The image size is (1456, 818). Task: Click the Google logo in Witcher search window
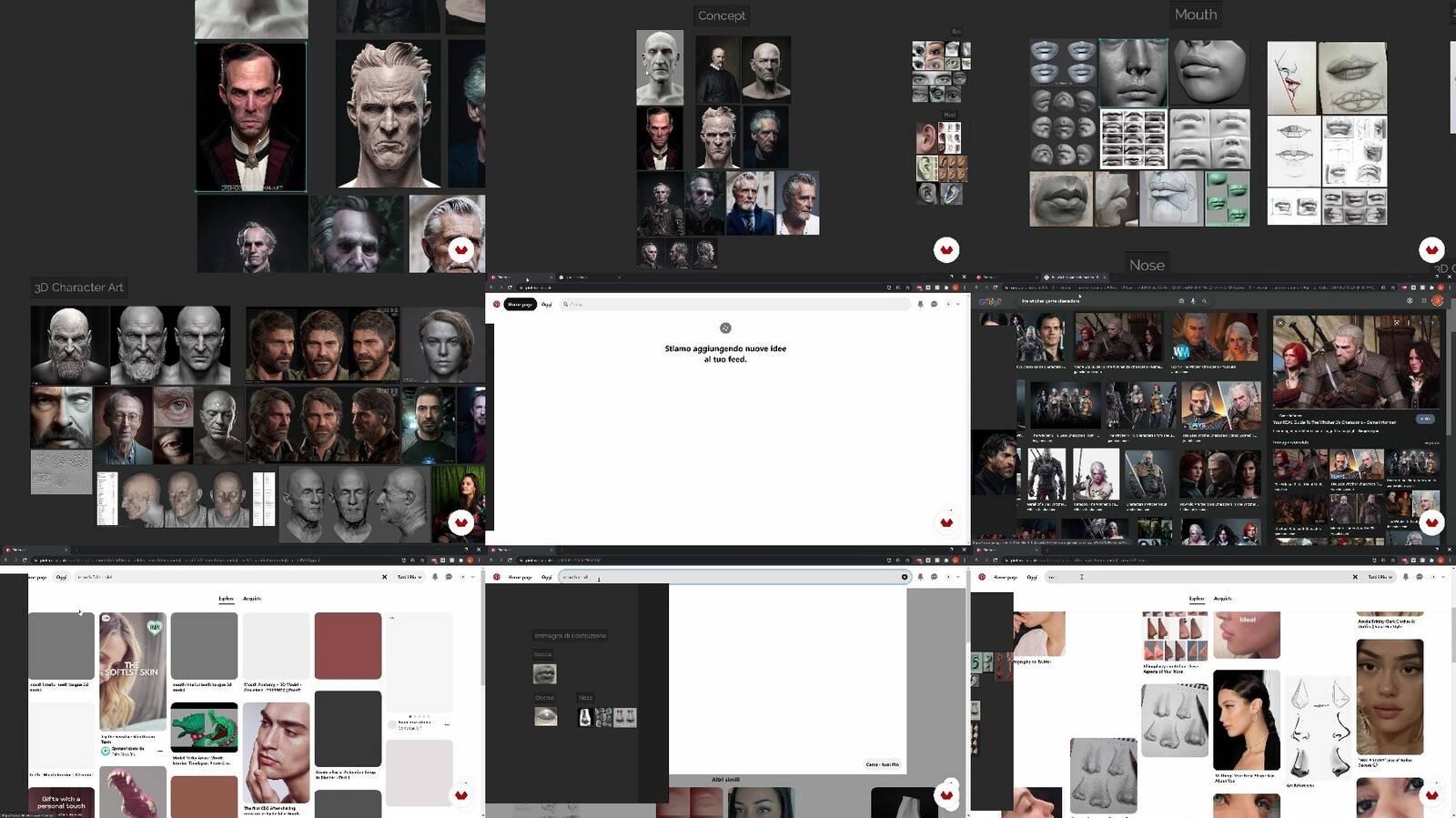(990, 301)
